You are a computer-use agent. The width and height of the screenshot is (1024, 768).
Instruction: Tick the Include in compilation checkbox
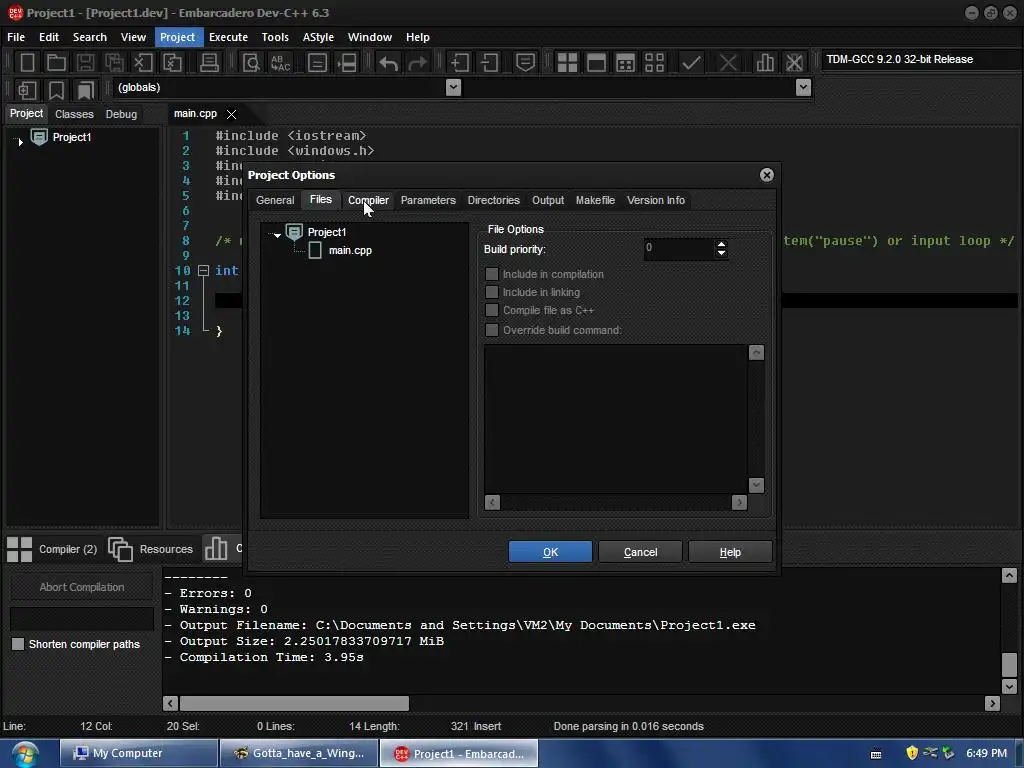coord(492,274)
